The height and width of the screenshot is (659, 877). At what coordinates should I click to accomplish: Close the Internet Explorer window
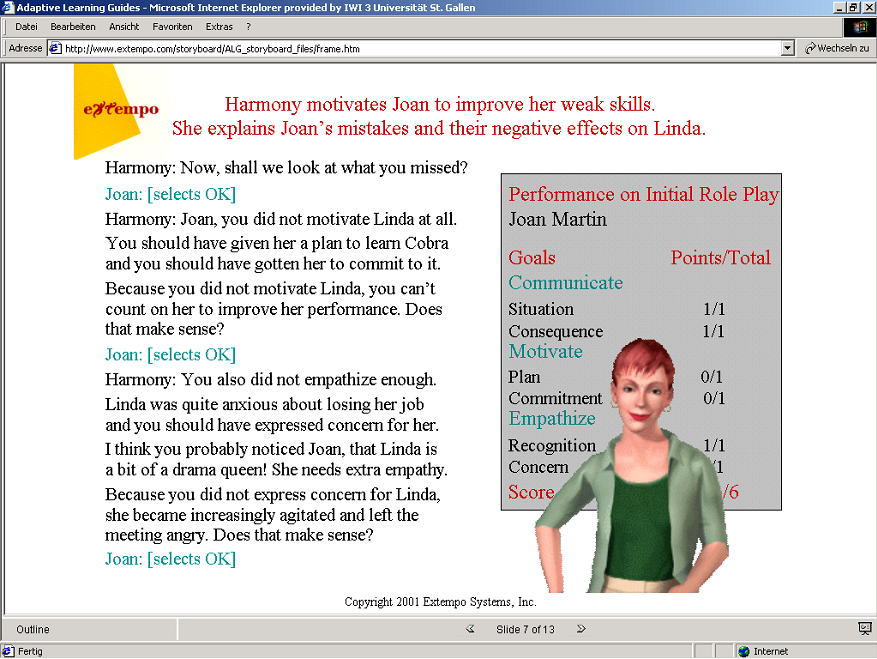click(869, 7)
